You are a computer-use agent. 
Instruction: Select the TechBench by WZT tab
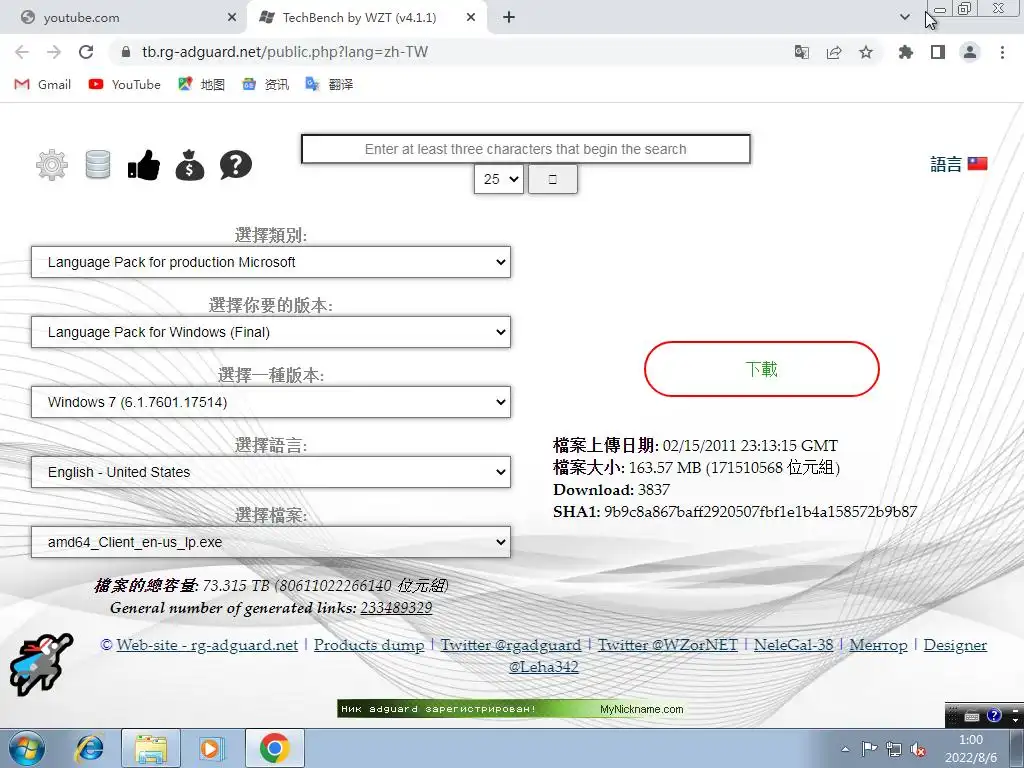click(366, 18)
